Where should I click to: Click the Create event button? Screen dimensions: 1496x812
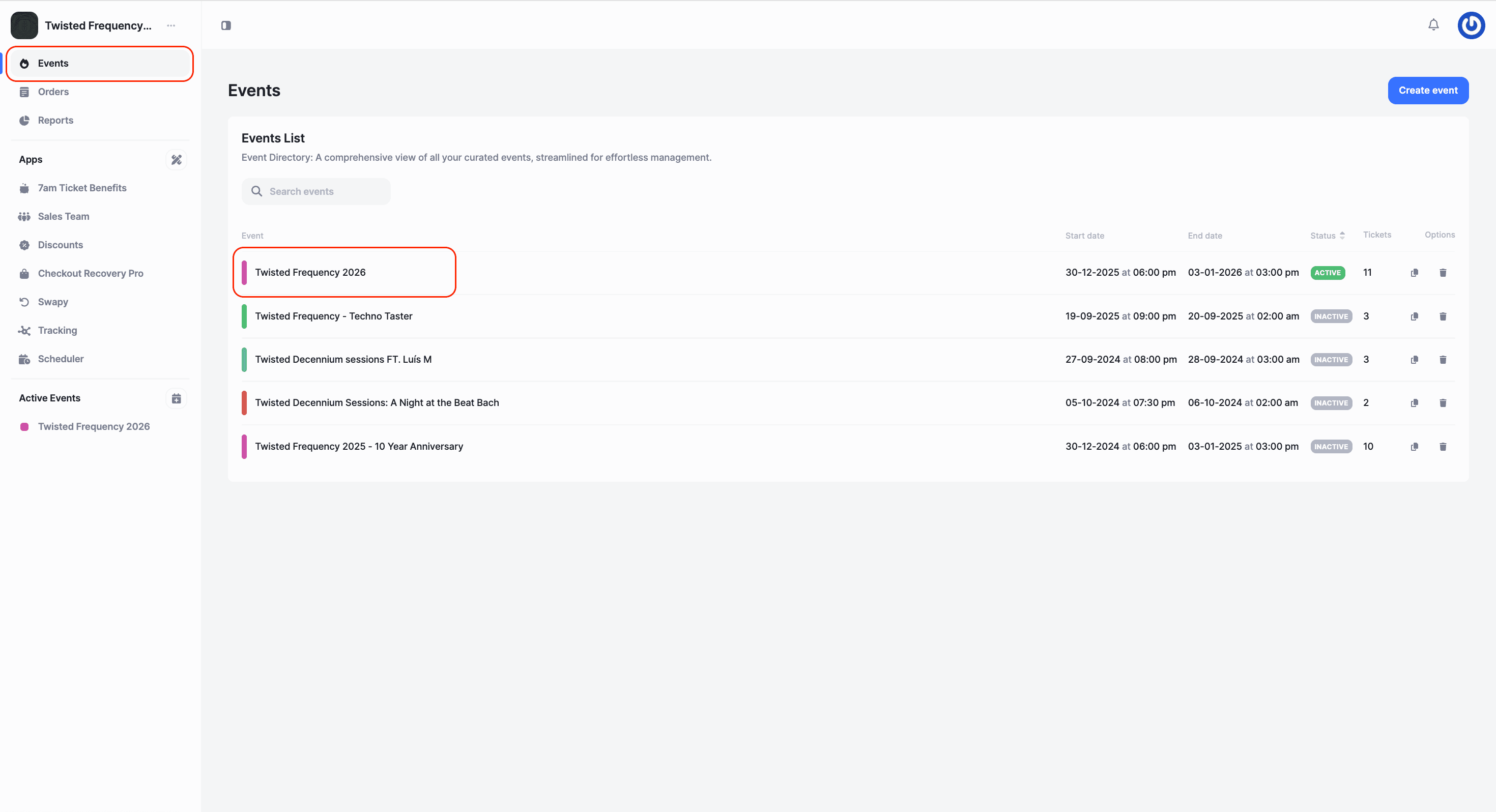point(1427,91)
